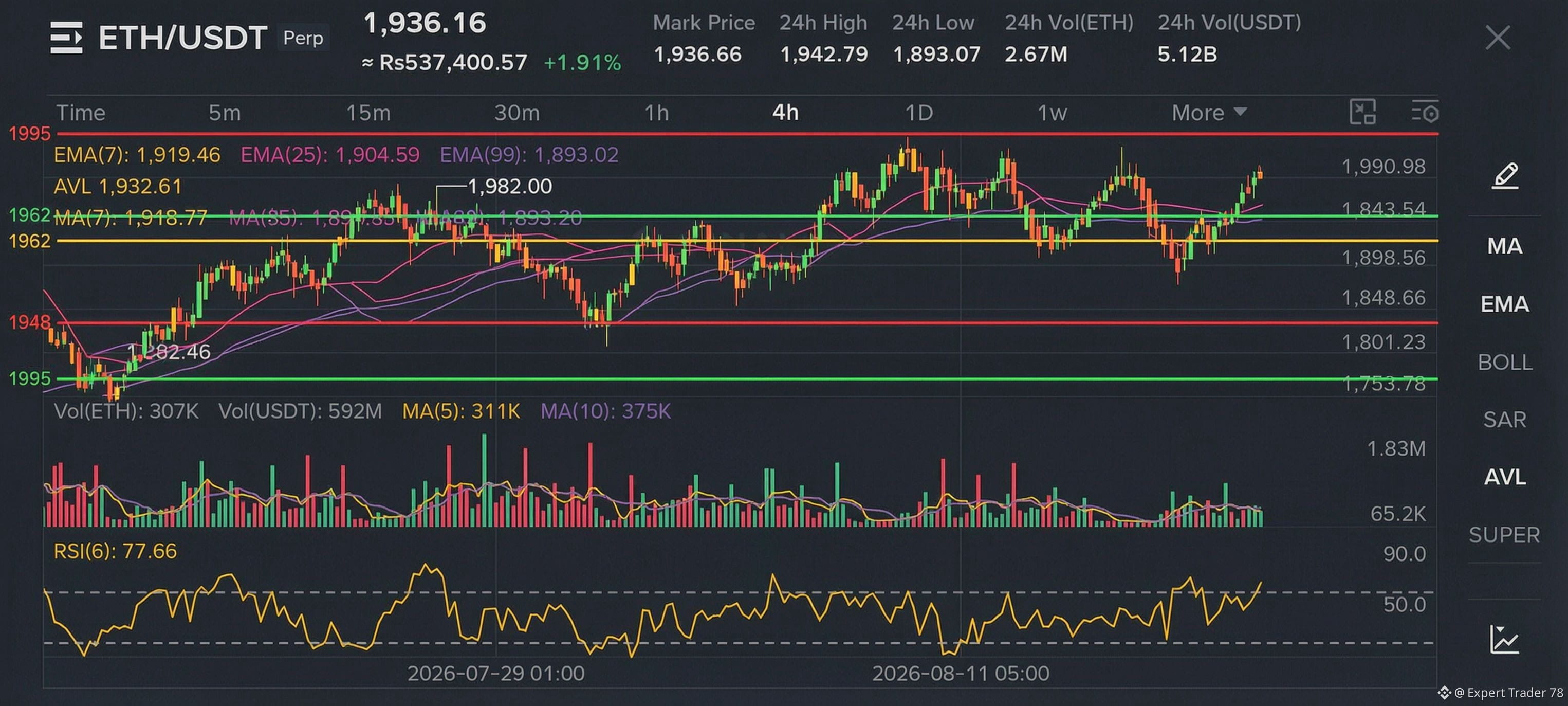Click the yellow 1962 line label
The height and width of the screenshot is (706, 1568).
pyautogui.click(x=29, y=241)
